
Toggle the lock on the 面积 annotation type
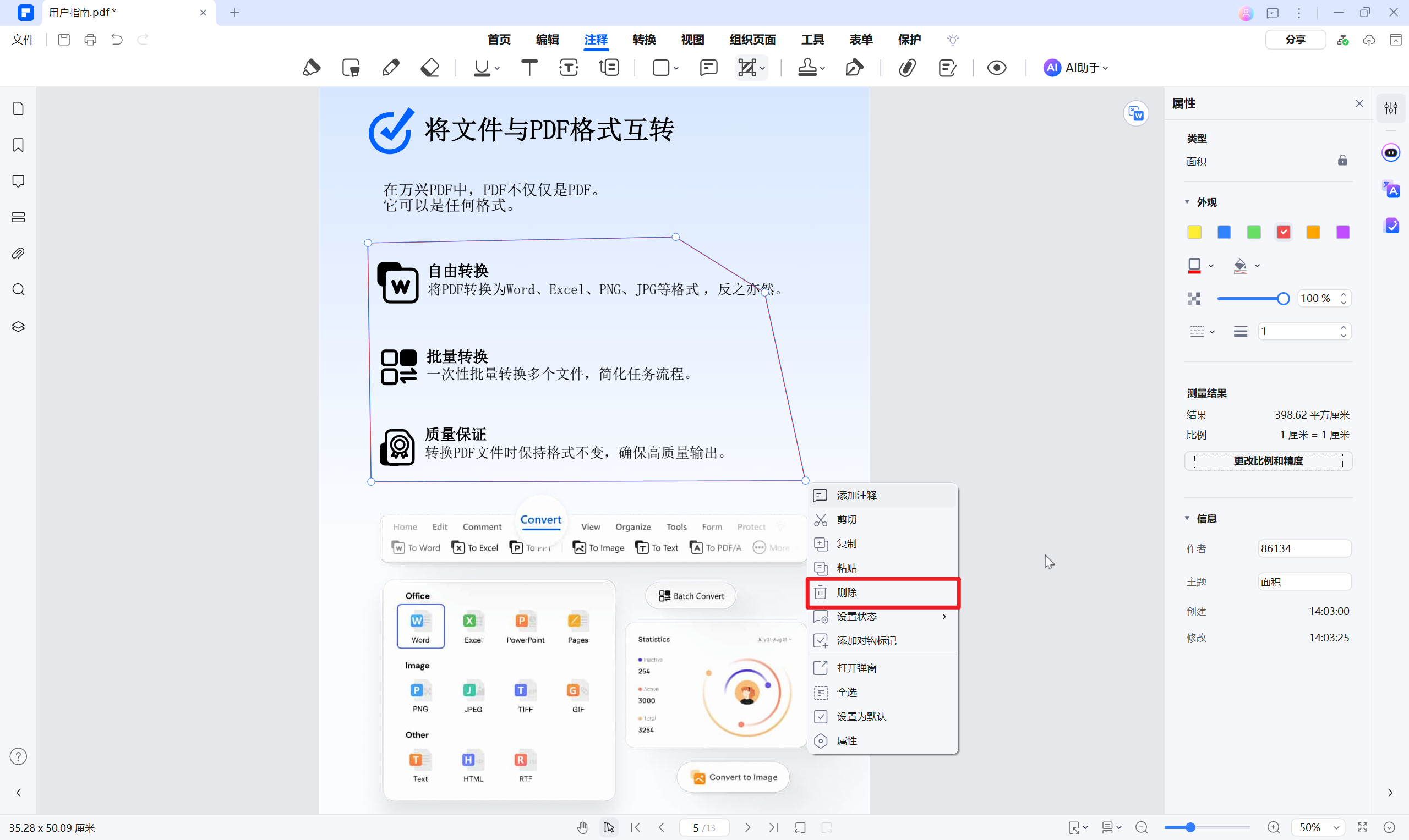coord(1342,160)
